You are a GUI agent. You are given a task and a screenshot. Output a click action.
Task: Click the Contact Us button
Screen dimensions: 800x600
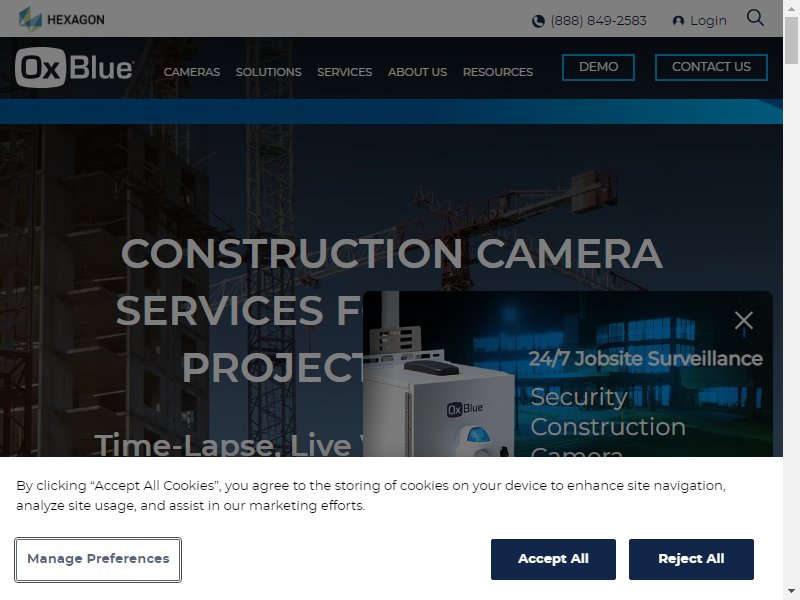click(711, 67)
